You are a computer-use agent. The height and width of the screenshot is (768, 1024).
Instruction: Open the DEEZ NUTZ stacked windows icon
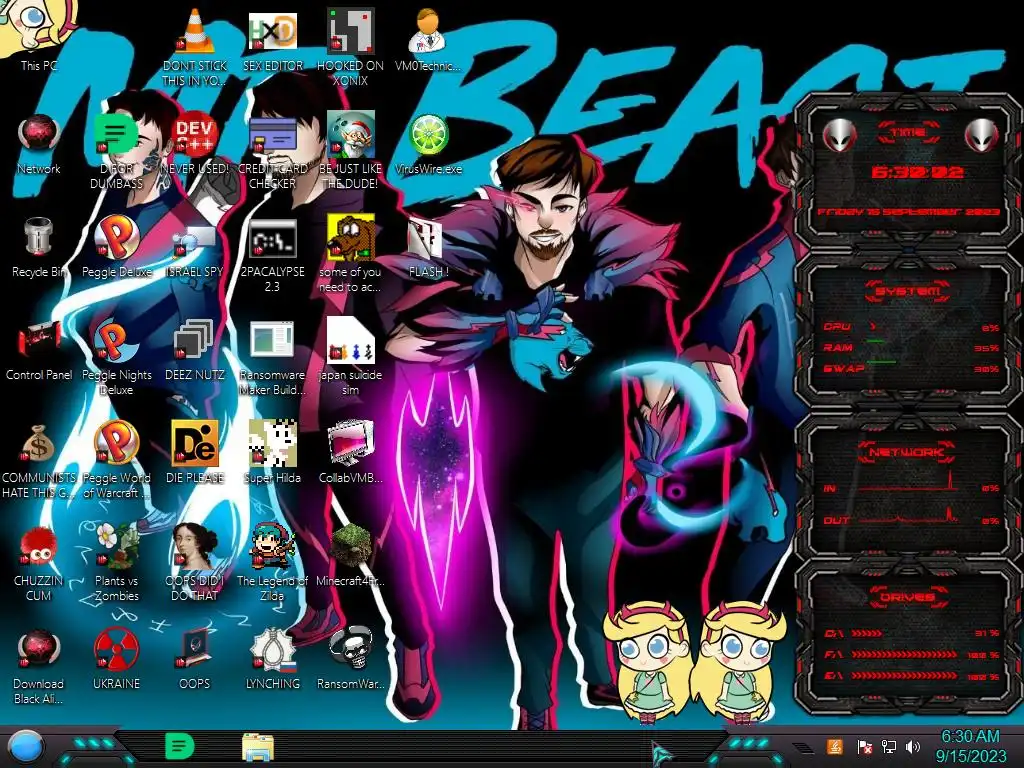coord(195,340)
